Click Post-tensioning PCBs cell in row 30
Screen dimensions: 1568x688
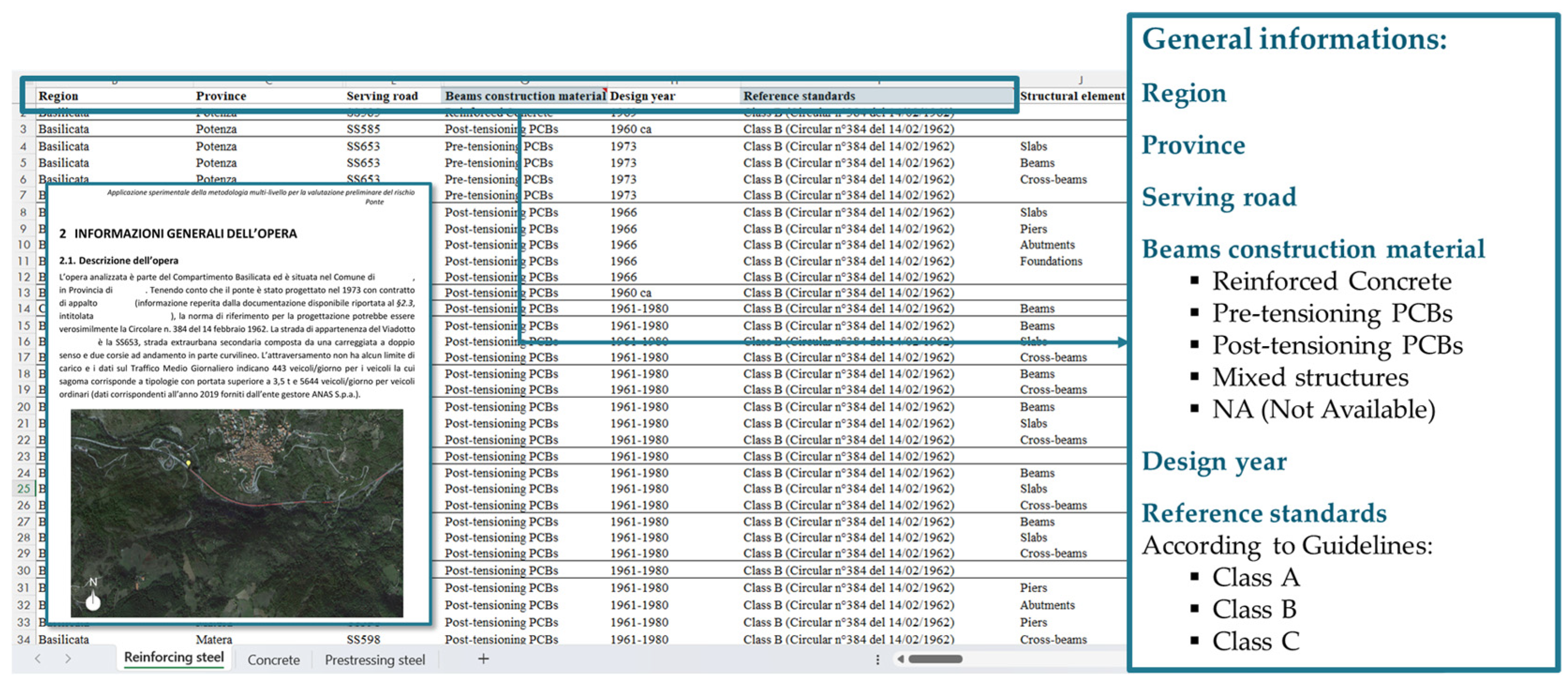[x=501, y=570]
